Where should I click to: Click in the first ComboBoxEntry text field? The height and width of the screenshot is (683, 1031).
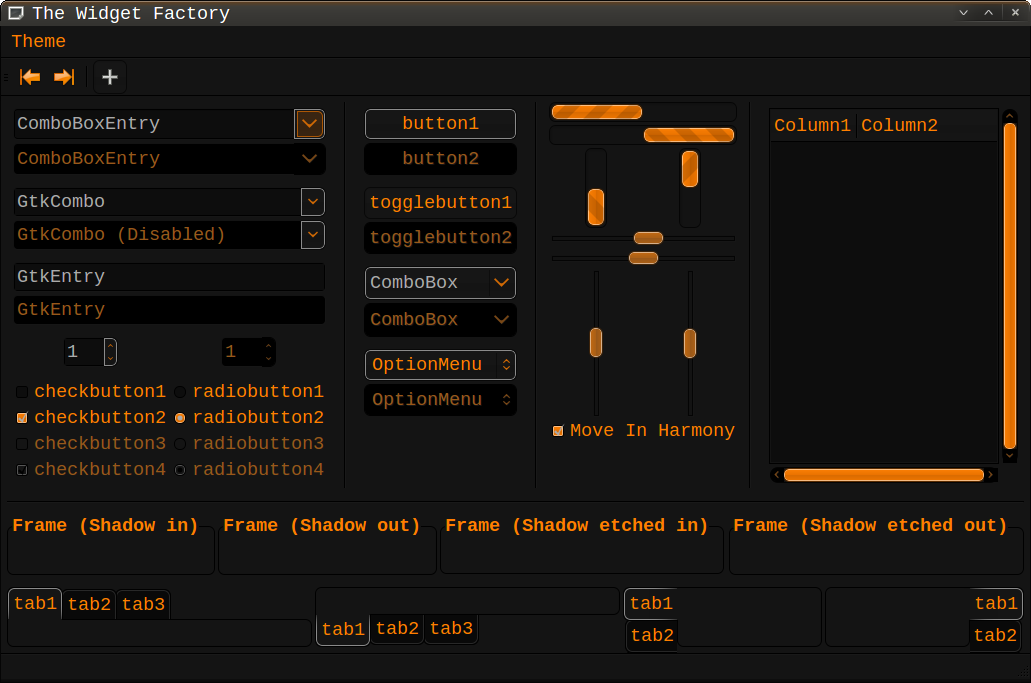click(x=154, y=124)
